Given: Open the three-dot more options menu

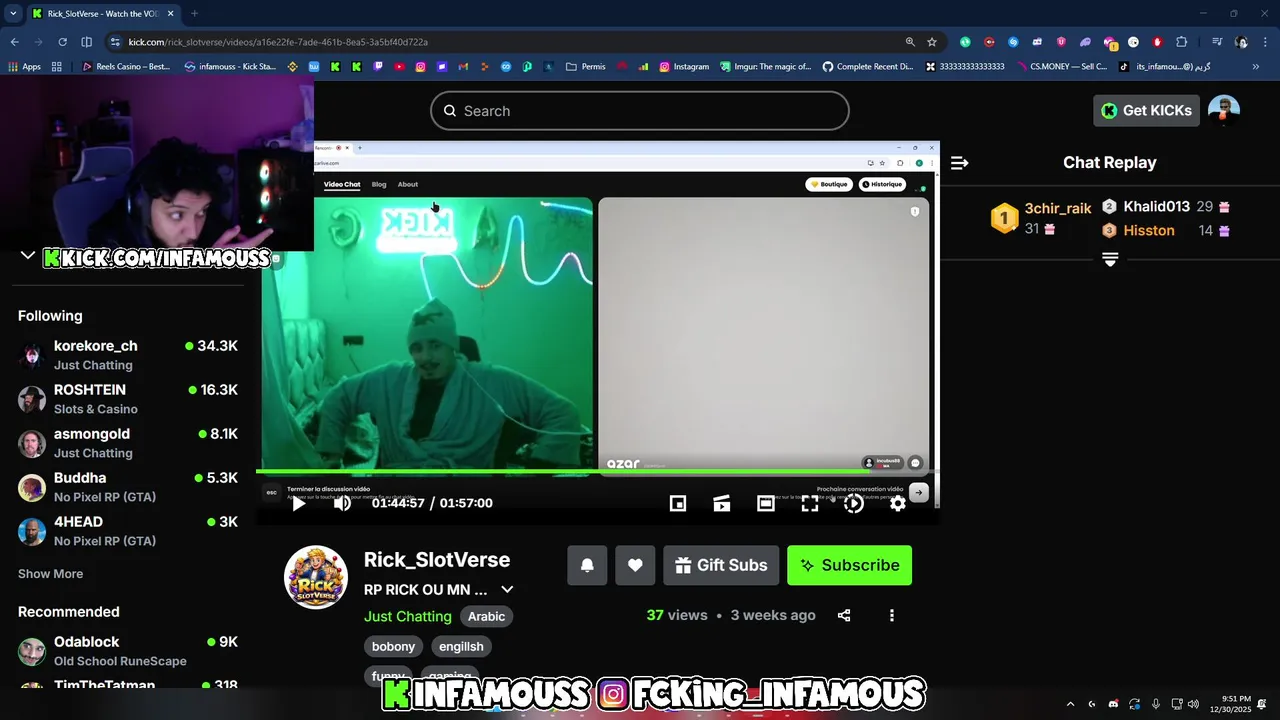Looking at the screenshot, I should (892, 615).
